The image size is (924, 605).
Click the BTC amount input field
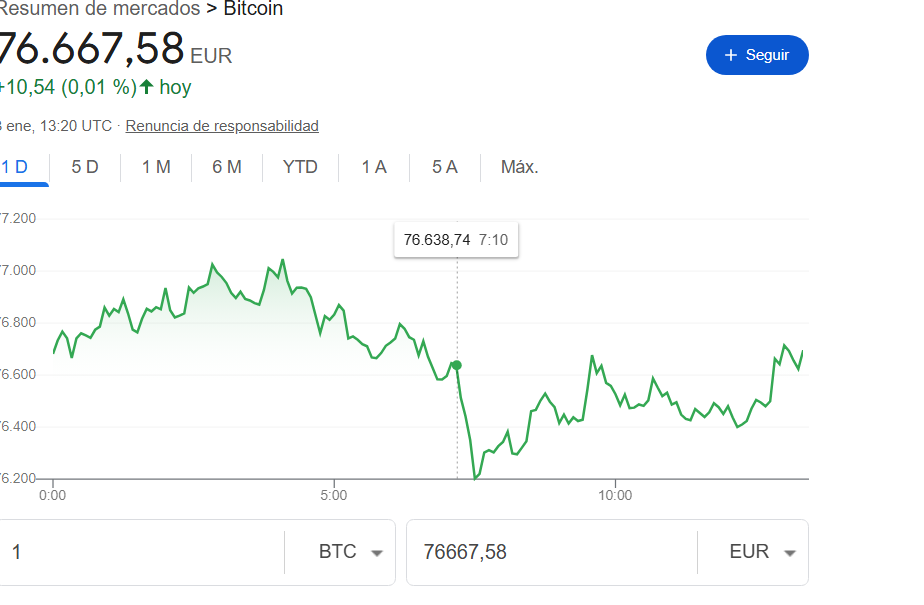coord(140,552)
